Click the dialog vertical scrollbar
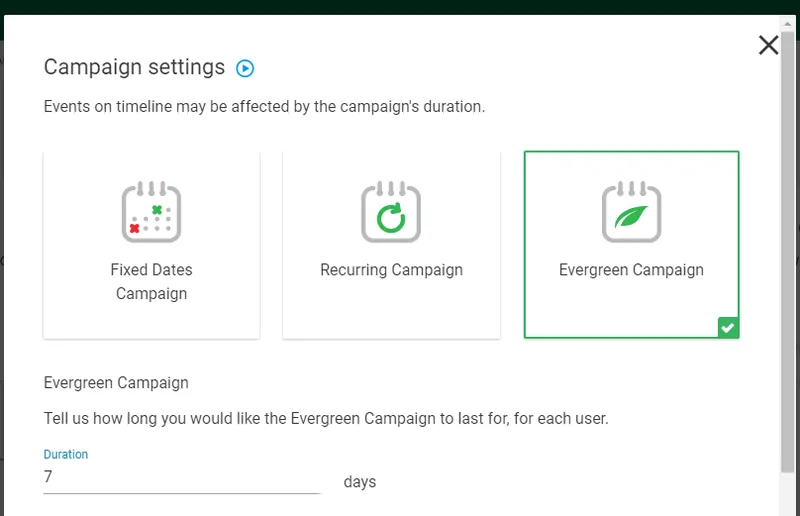 click(x=787, y=251)
